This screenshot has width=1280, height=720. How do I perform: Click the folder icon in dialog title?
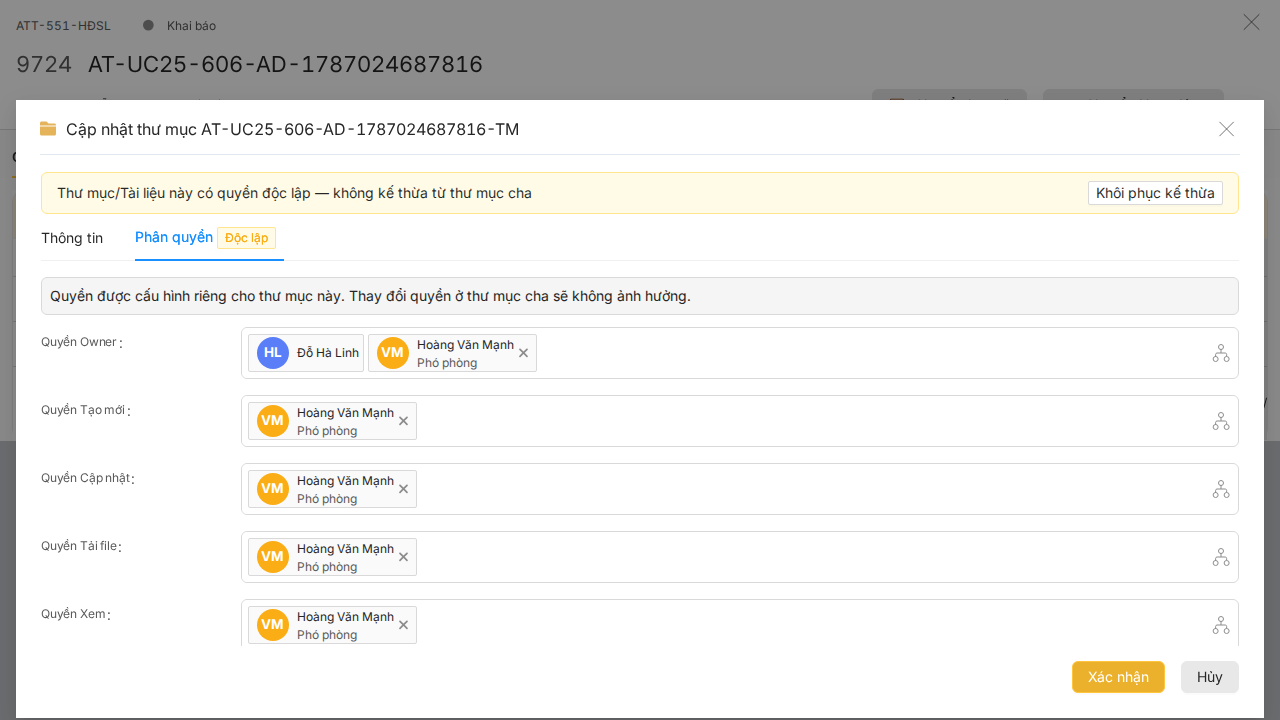48,129
